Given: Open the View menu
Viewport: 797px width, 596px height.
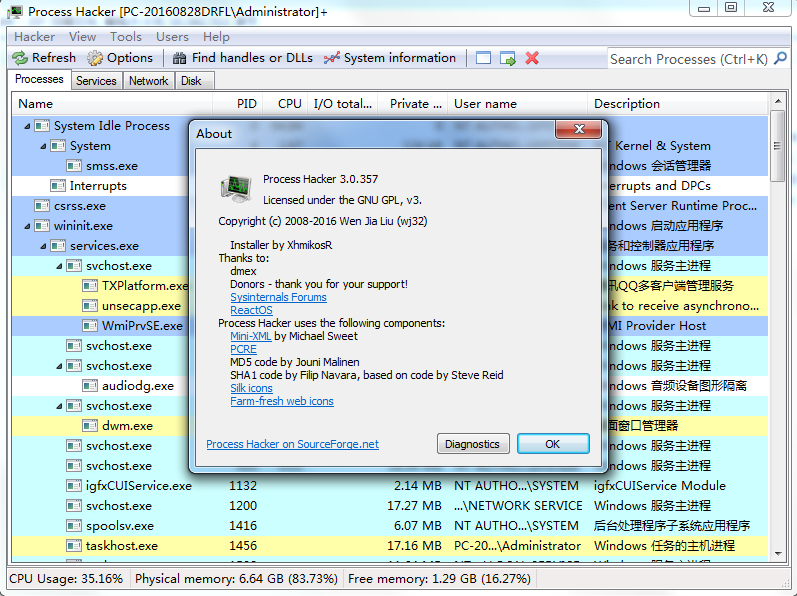Looking at the screenshot, I should coord(82,37).
